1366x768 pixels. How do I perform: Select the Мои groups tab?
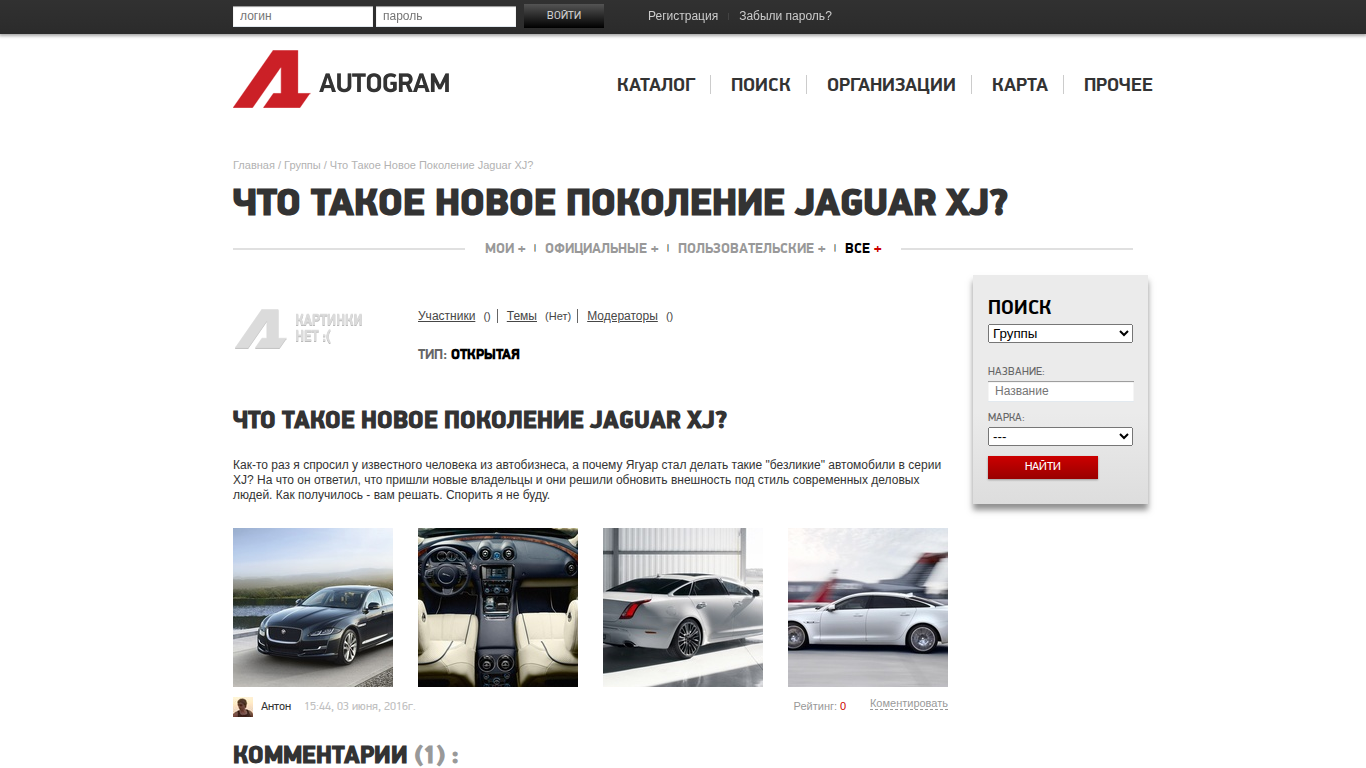pyautogui.click(x=505, y=248)
